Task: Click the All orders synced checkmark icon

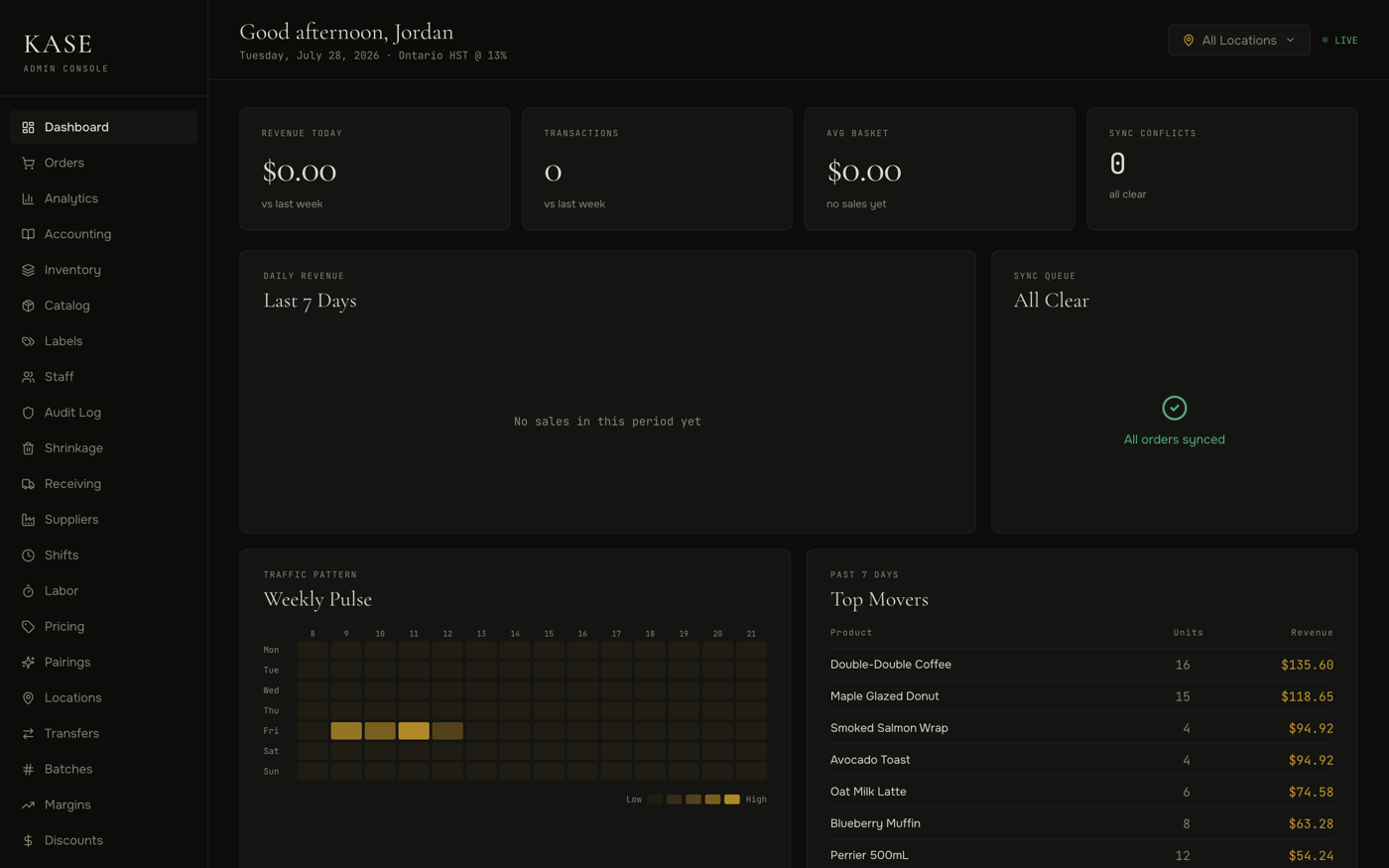Action: pyautogui.click(x=1174, y=408)
